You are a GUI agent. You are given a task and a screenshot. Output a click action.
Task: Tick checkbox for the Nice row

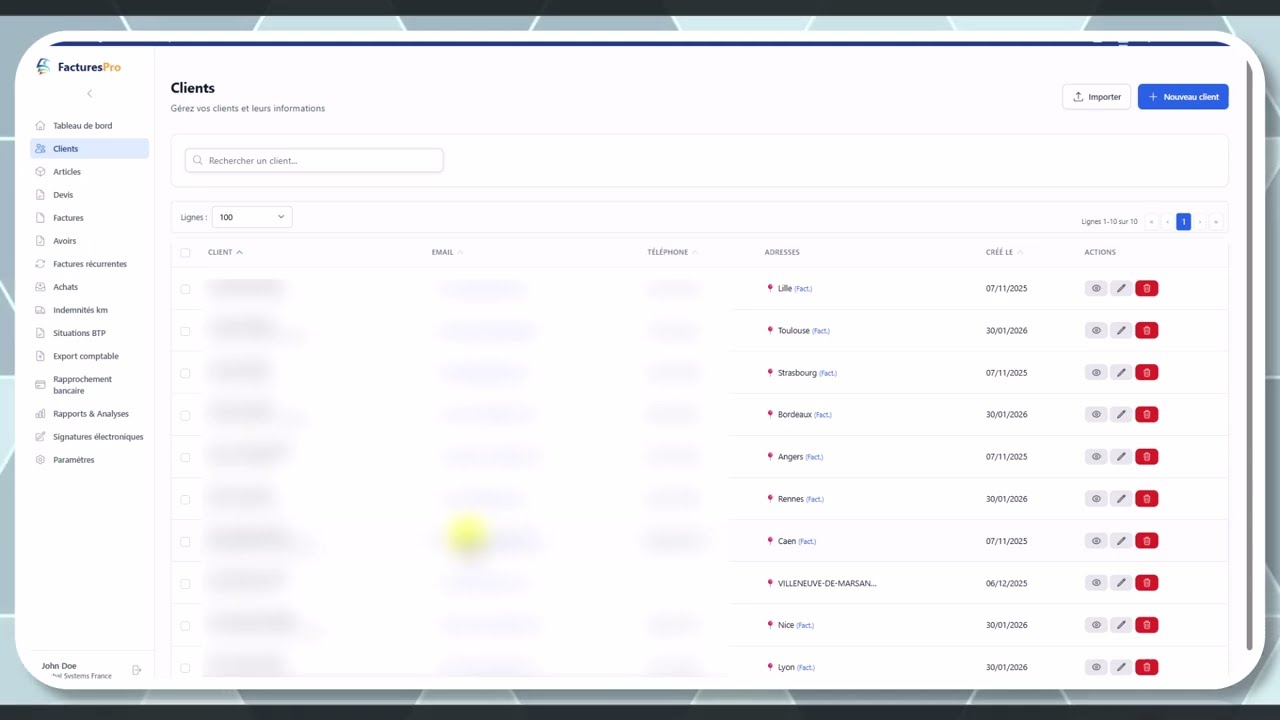coord(185,626)
